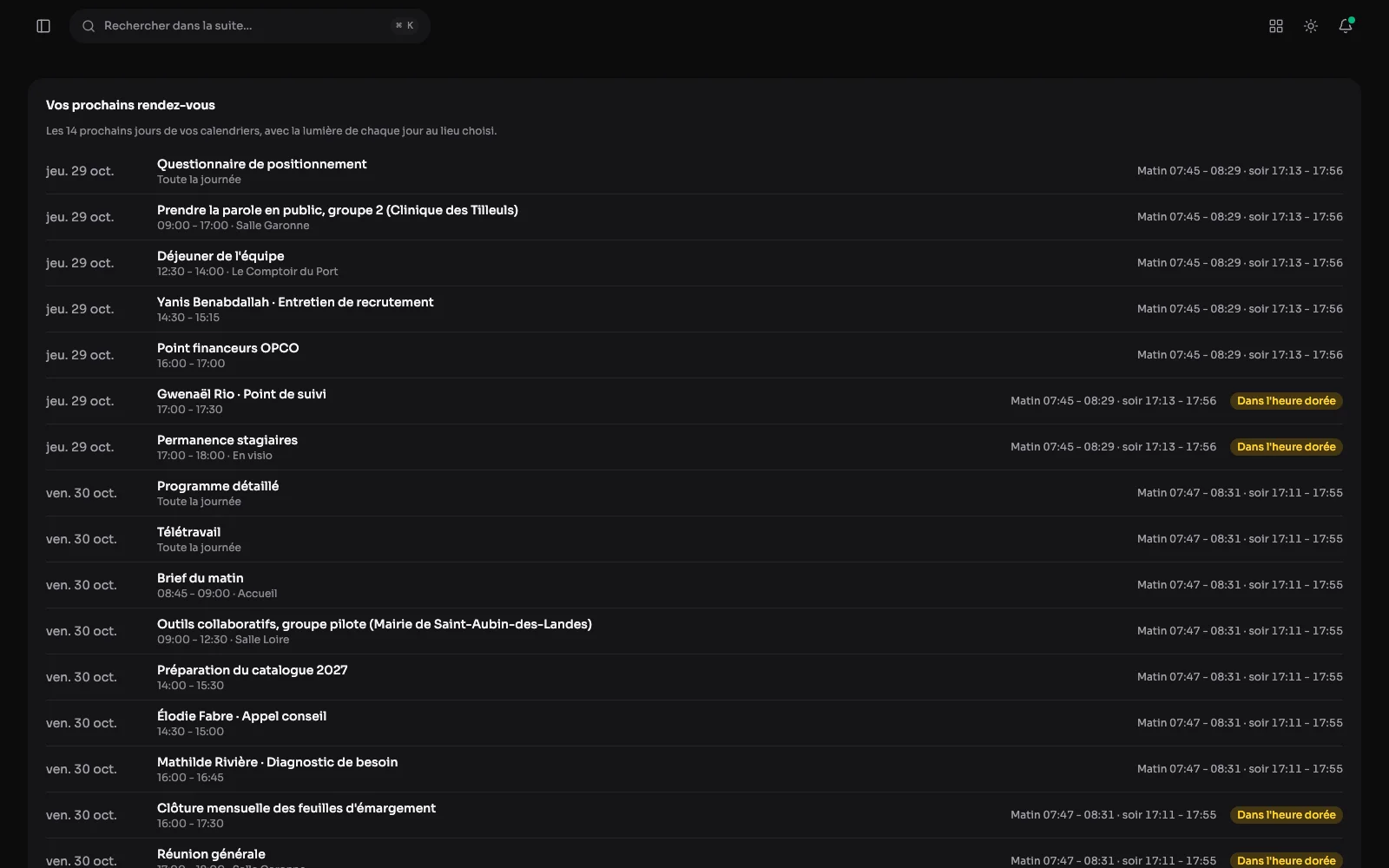Click the search magnifier icon

tap(89, 26)
